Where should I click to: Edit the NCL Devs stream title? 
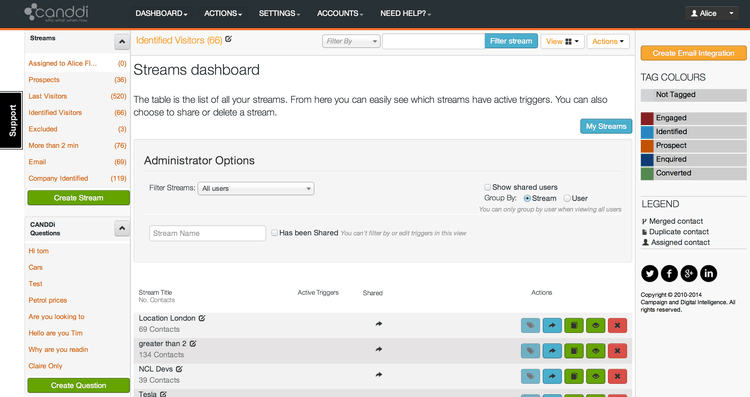179,369
